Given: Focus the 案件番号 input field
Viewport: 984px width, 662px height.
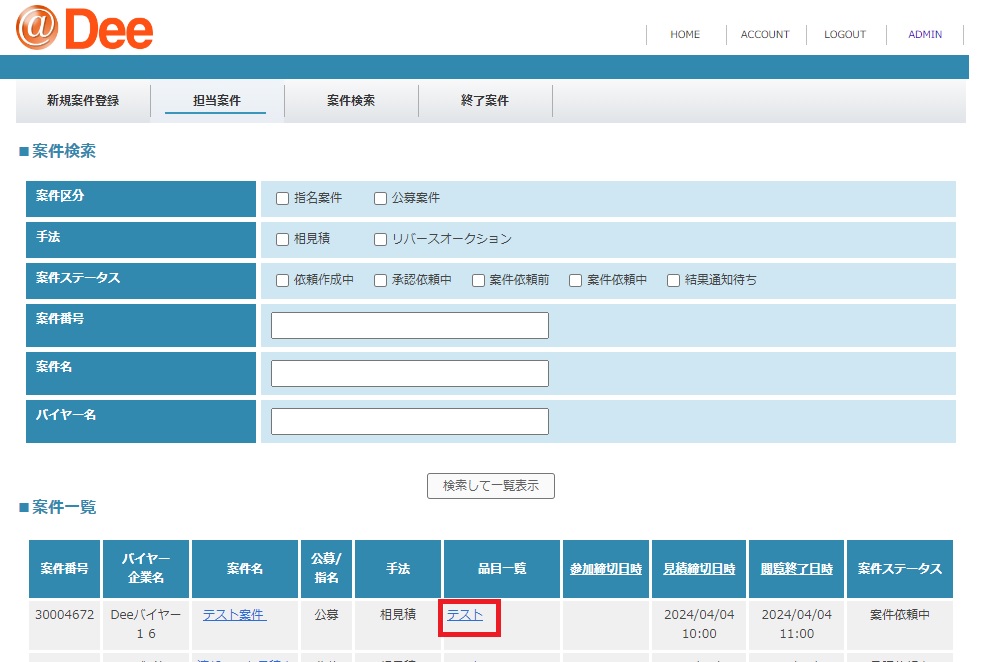Looking at the screenshot, I should [410, 326].
